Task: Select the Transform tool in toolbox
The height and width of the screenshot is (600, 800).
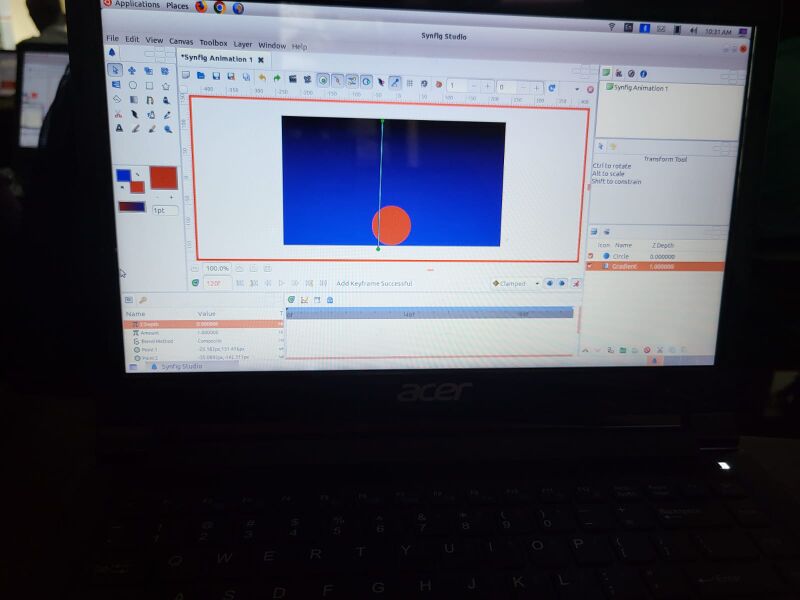Action: click(116, 70)
